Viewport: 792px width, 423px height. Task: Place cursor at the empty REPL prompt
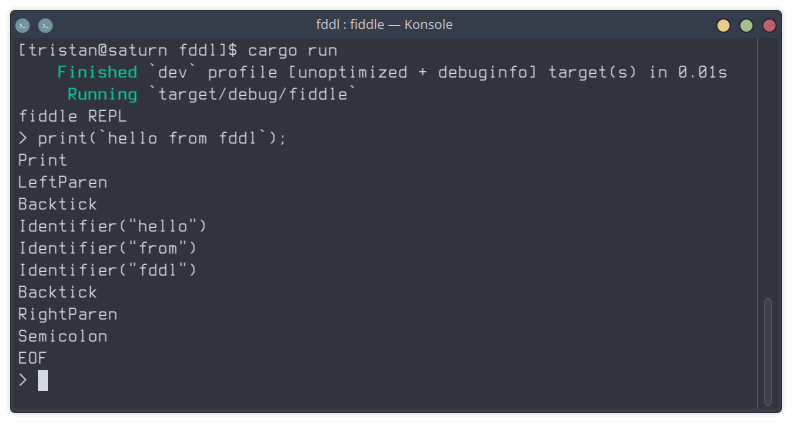tap(43, 380)
